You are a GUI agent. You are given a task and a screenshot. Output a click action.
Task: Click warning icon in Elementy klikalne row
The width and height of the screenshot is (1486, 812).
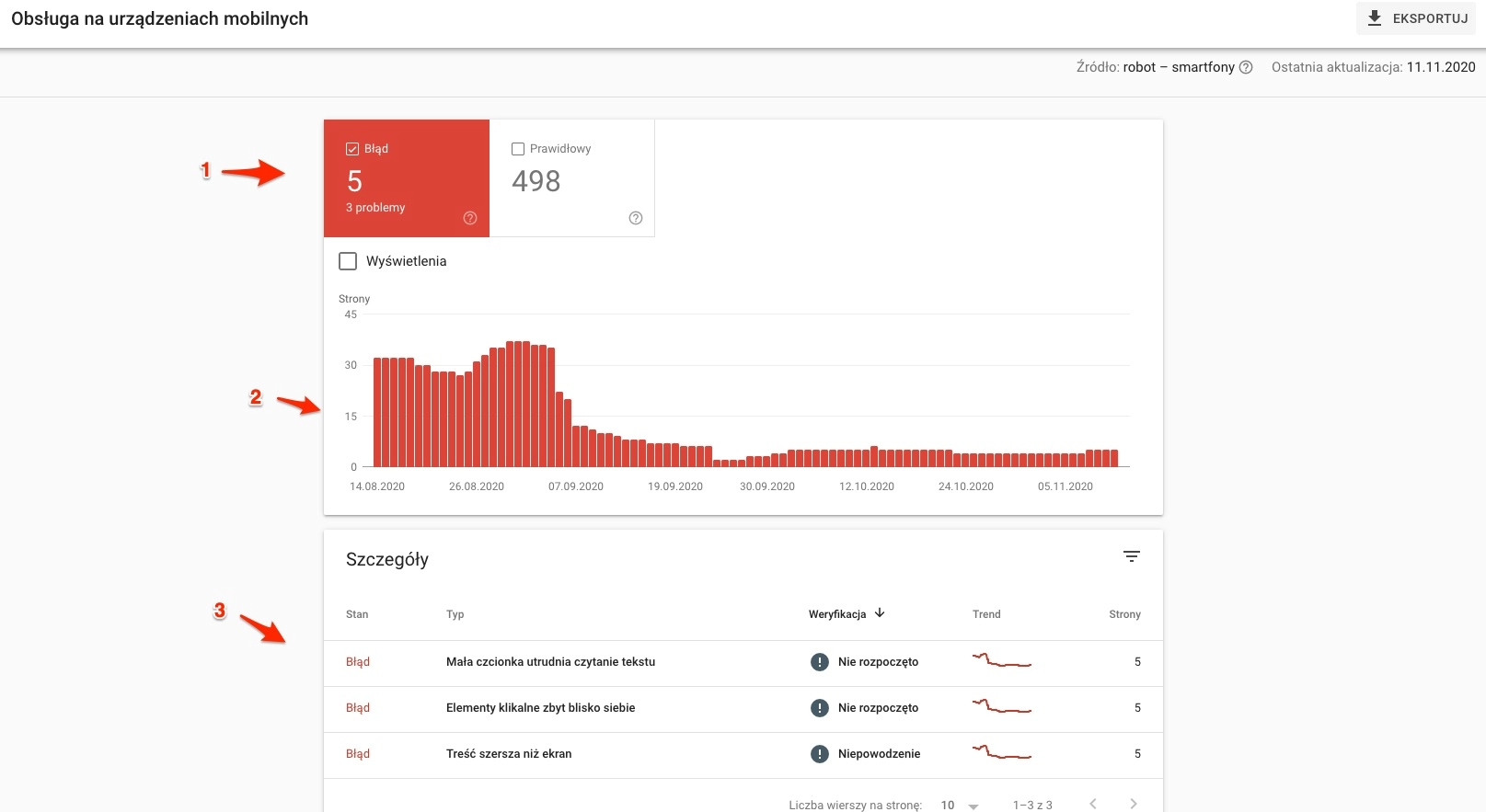820,708
